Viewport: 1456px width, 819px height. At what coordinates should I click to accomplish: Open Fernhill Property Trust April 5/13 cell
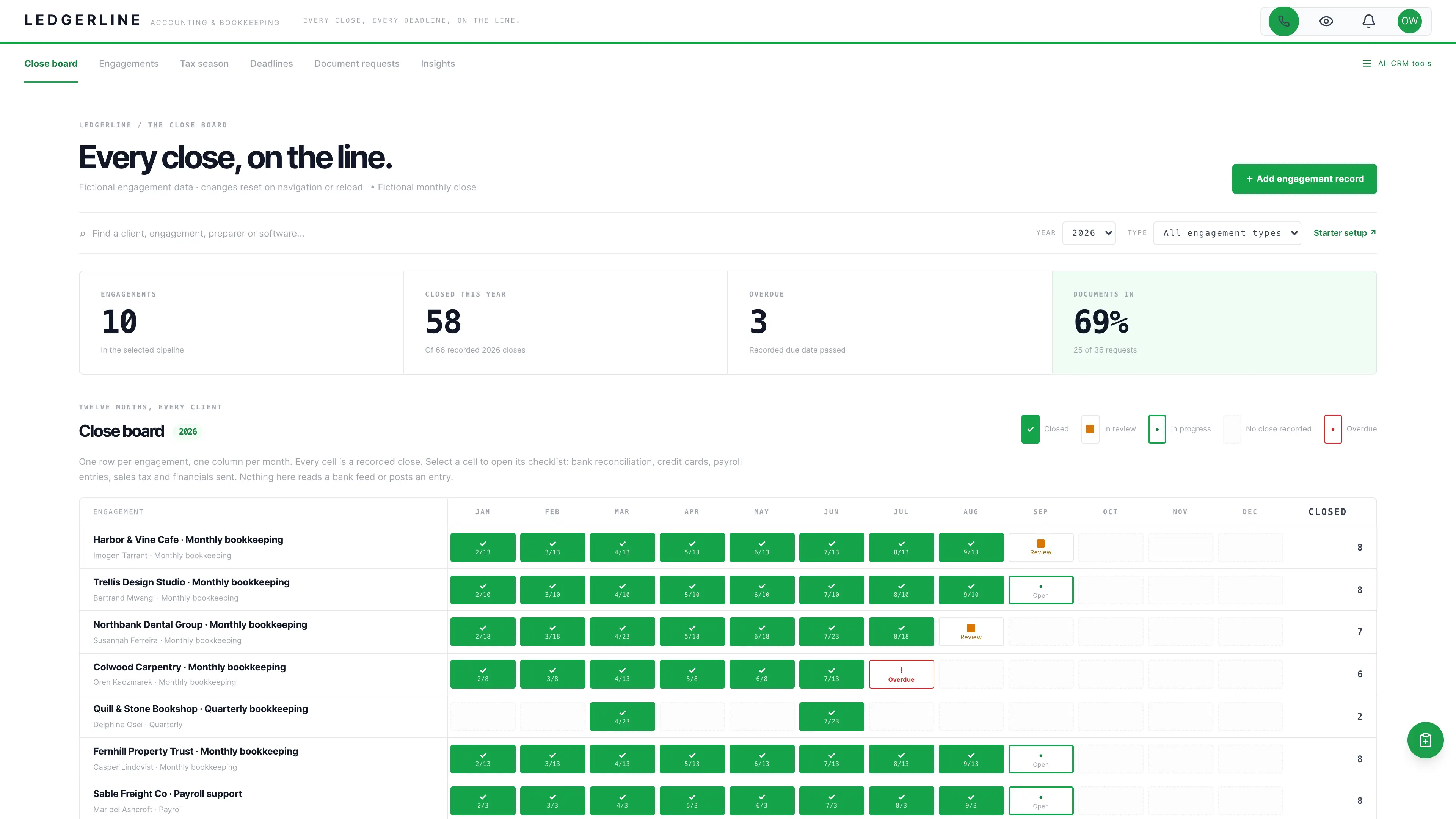(692, 758)
